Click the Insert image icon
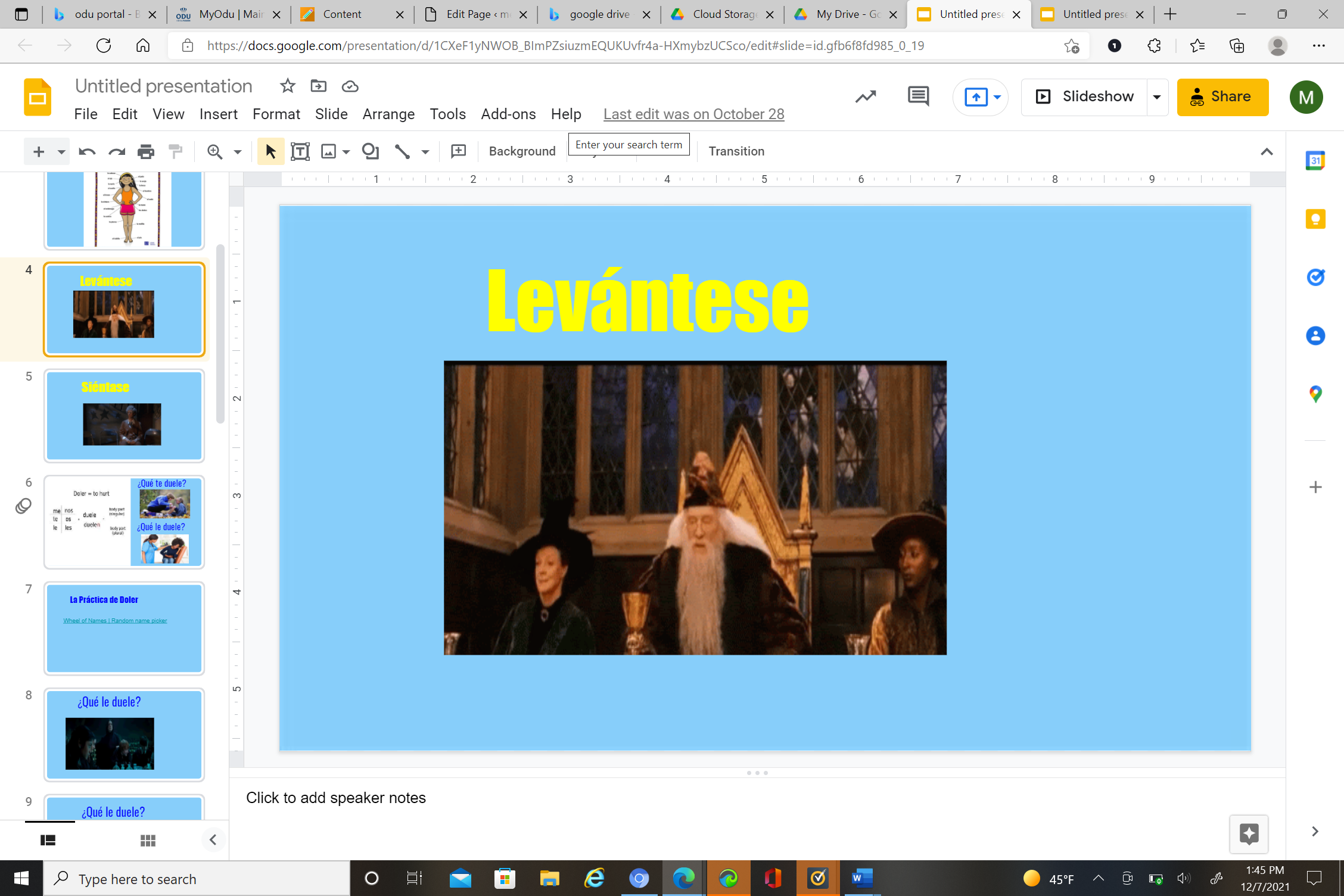This screenshot has width=1344, height=896. click(329, 152)
